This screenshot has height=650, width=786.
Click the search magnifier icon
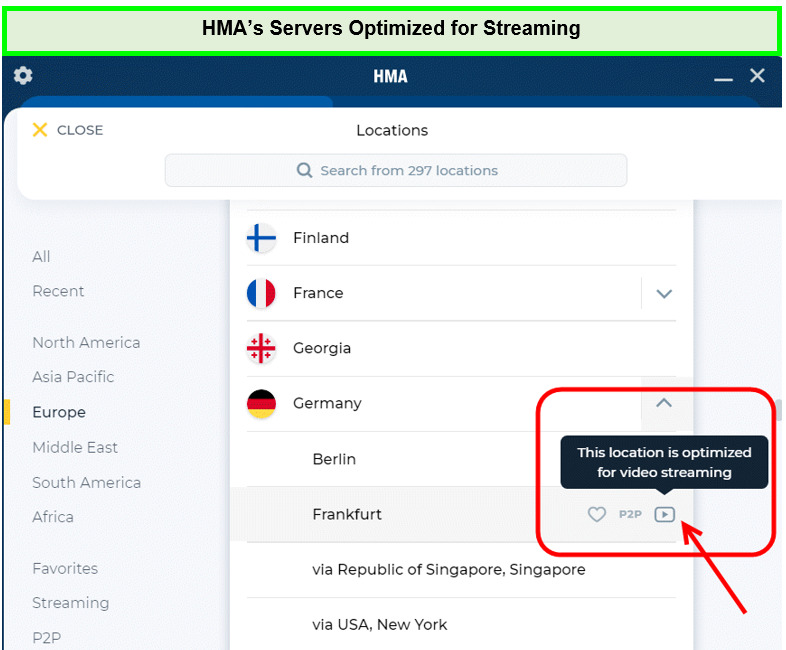tap(304, 170)
